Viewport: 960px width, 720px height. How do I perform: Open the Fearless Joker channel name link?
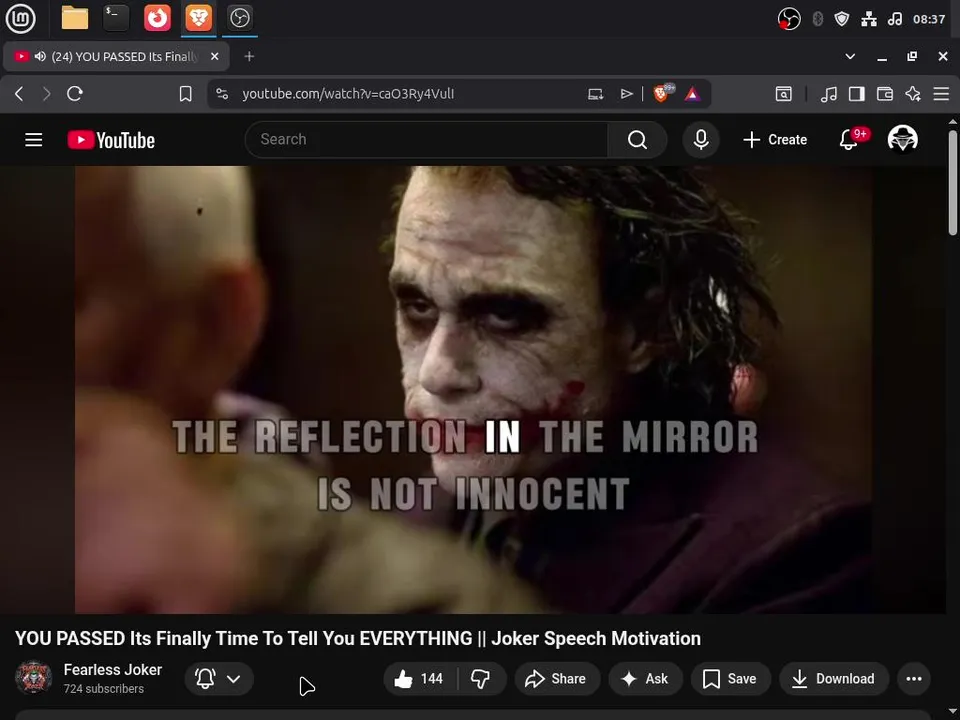[113, 670]
